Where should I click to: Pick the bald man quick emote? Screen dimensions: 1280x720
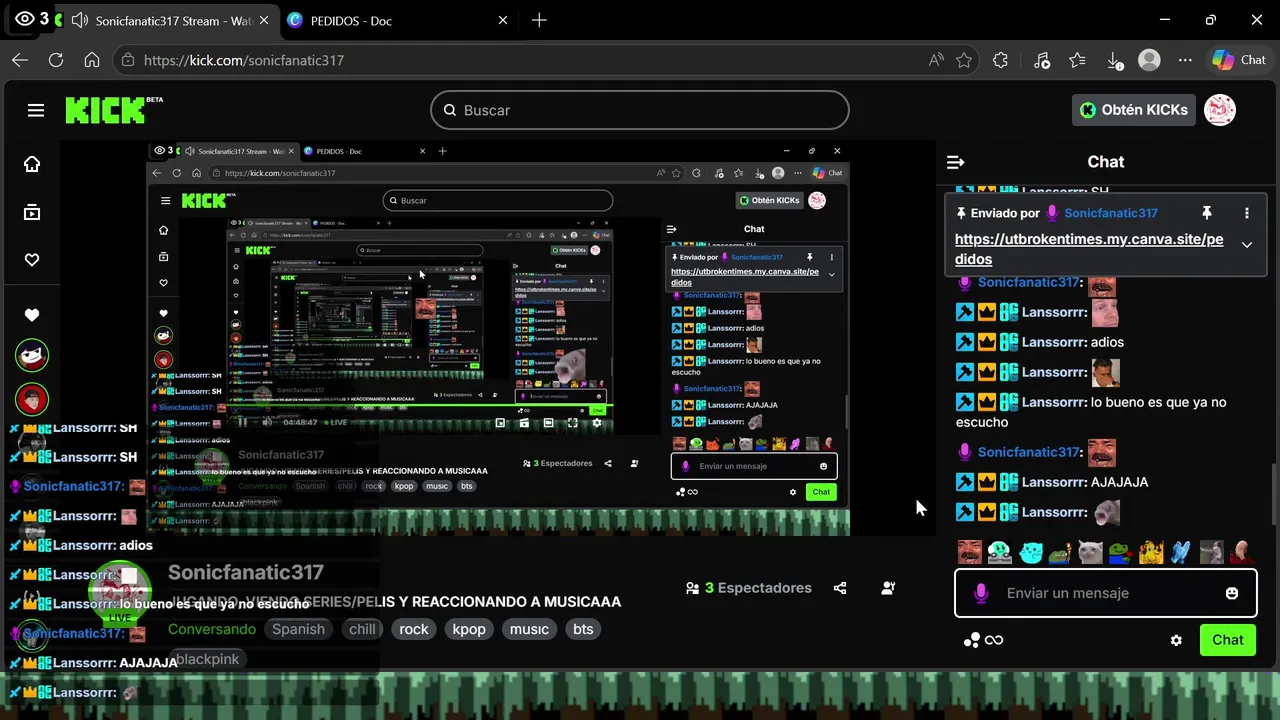[1241, 552]
